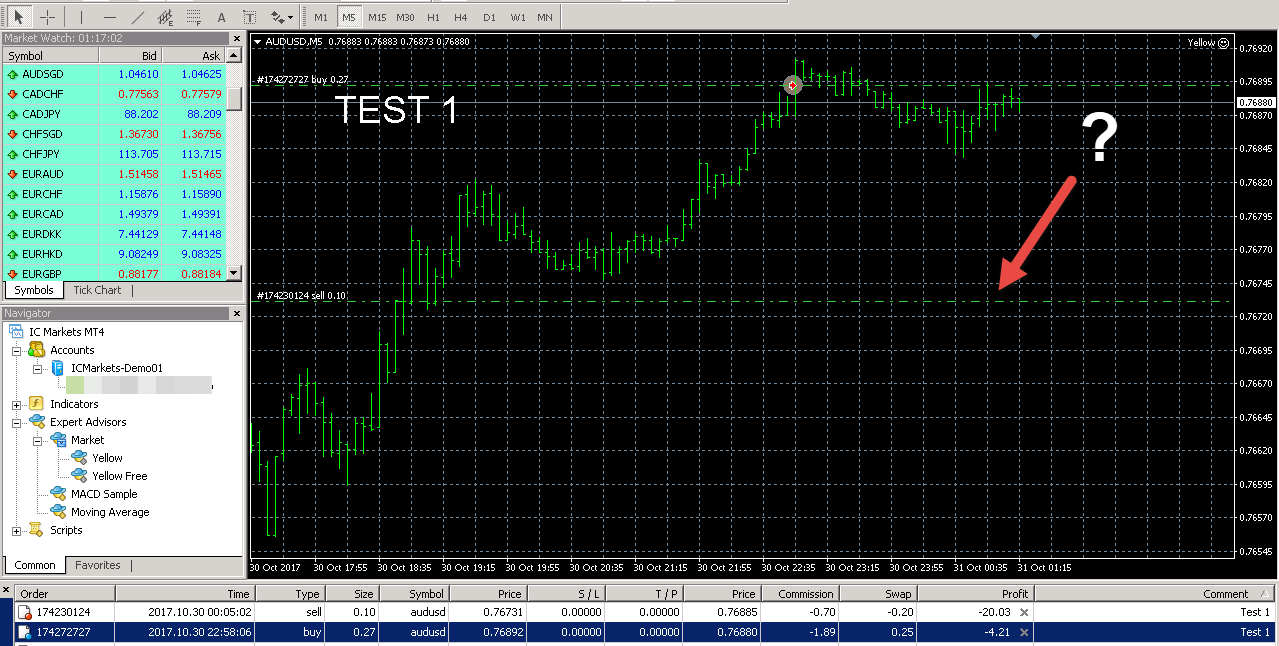Click the EURAUD symbol row
1279x646 pixels.
click(x=115, y=174)
